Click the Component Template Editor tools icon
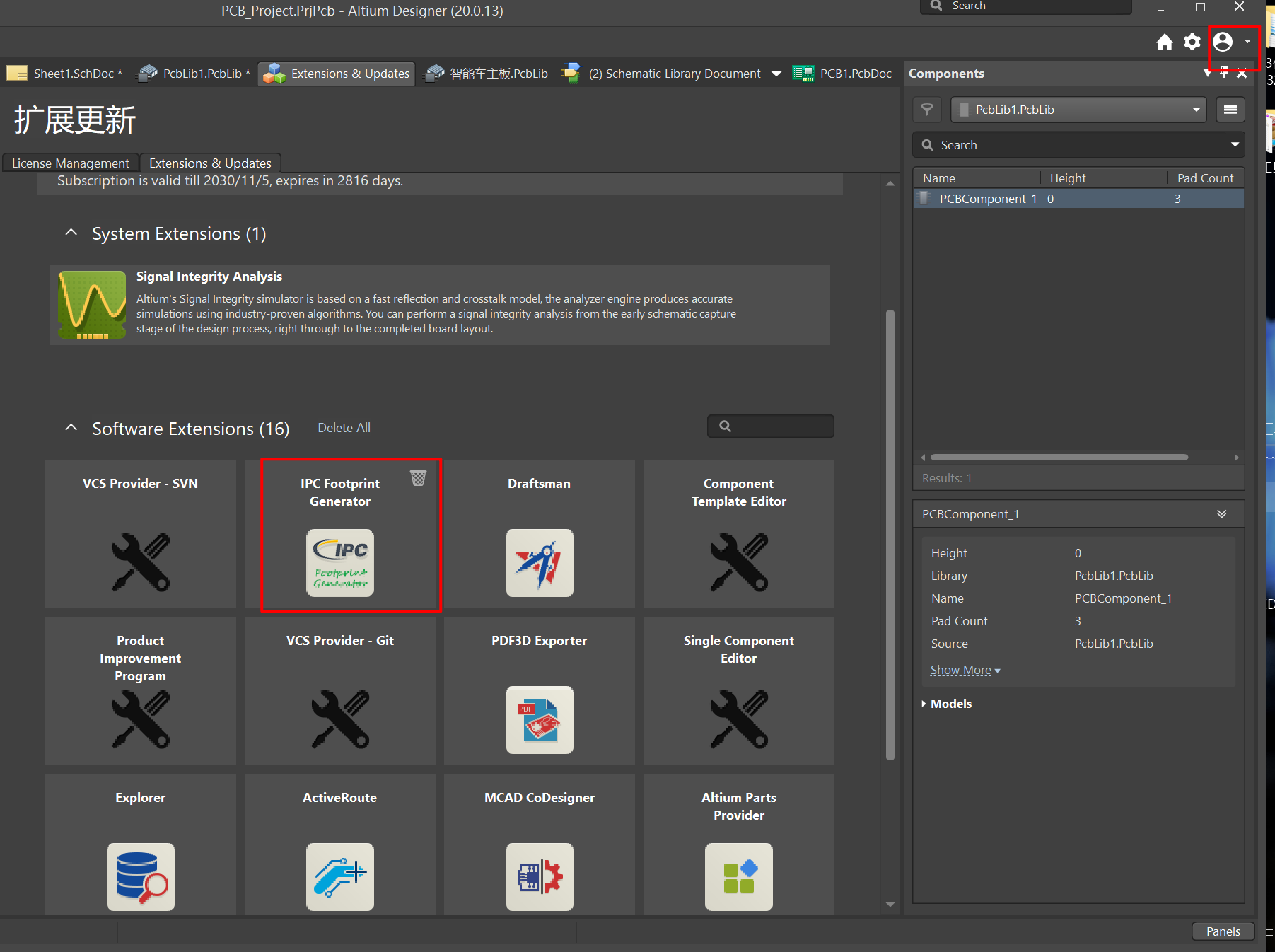Image resolution: width=1275 pixels, height=952 pixels. 739,562
